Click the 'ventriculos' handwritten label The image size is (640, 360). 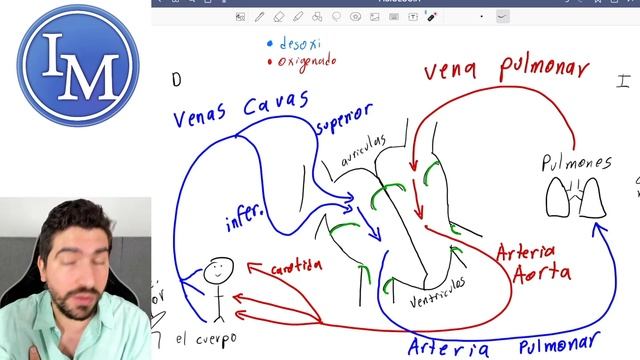click(x=438, y=293)
